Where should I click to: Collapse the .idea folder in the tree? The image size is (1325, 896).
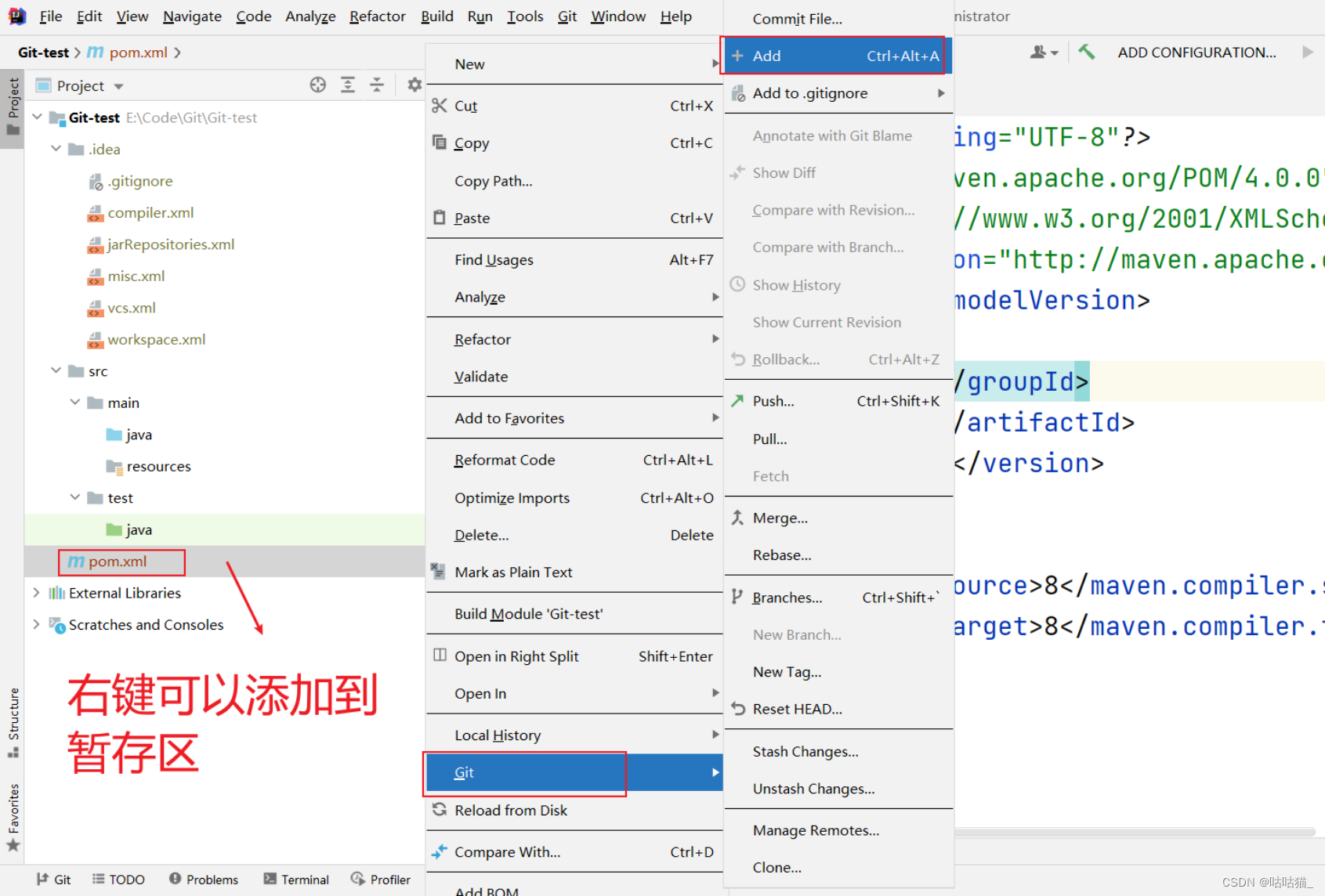[x=56, y=149]
